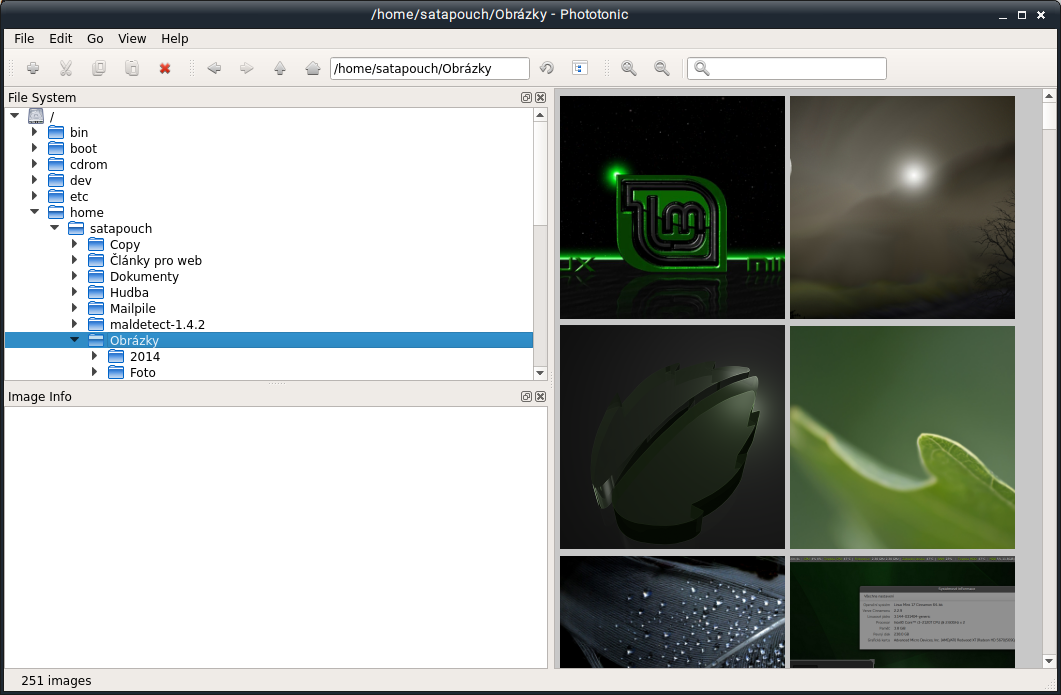Select the system info screenshot thumbnail
Screen dimensions: 1061x695
tap(903, 612)
